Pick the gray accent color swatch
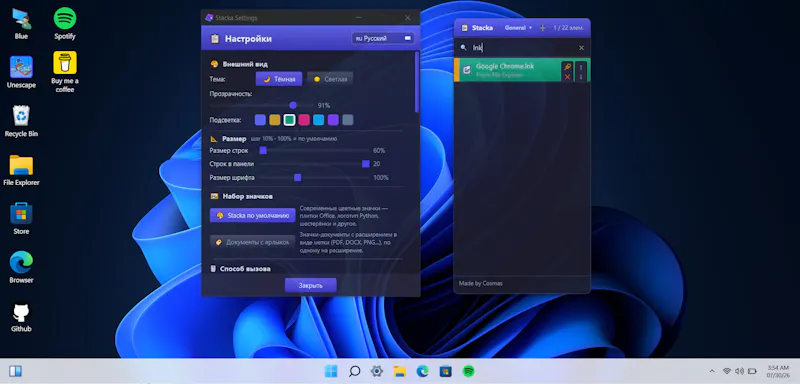800x384 pixels. coord(347,120)
